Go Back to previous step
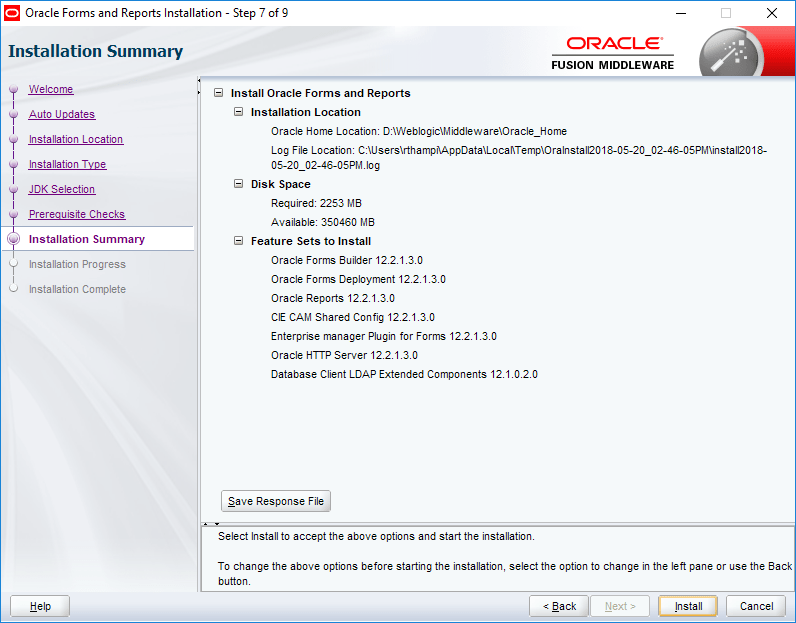Viewport: 796px width, 623px height. [559, 606]
